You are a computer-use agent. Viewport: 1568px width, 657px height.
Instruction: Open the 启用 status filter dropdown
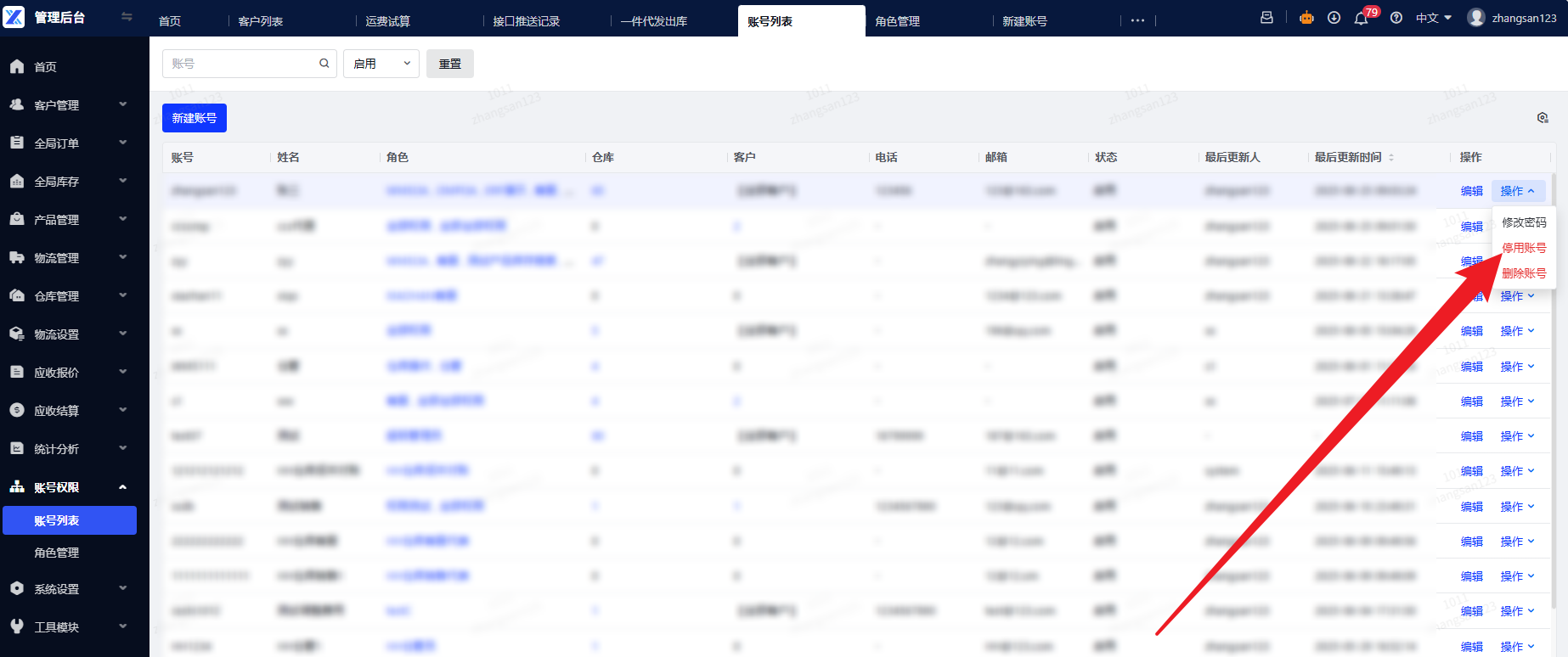point(381,64)
